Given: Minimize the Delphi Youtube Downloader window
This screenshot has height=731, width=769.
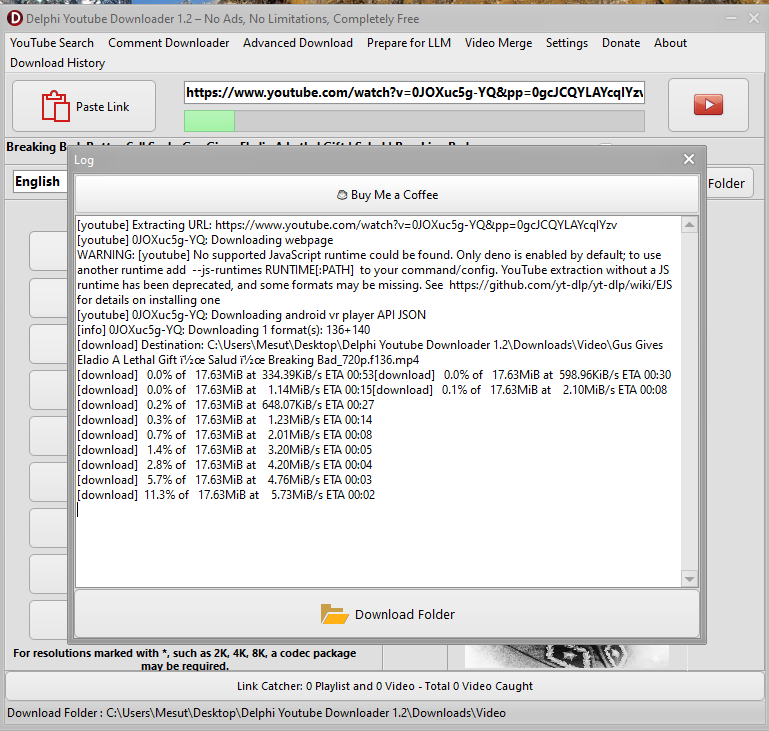Looking at the screenshot, I should tap(731, 19).
